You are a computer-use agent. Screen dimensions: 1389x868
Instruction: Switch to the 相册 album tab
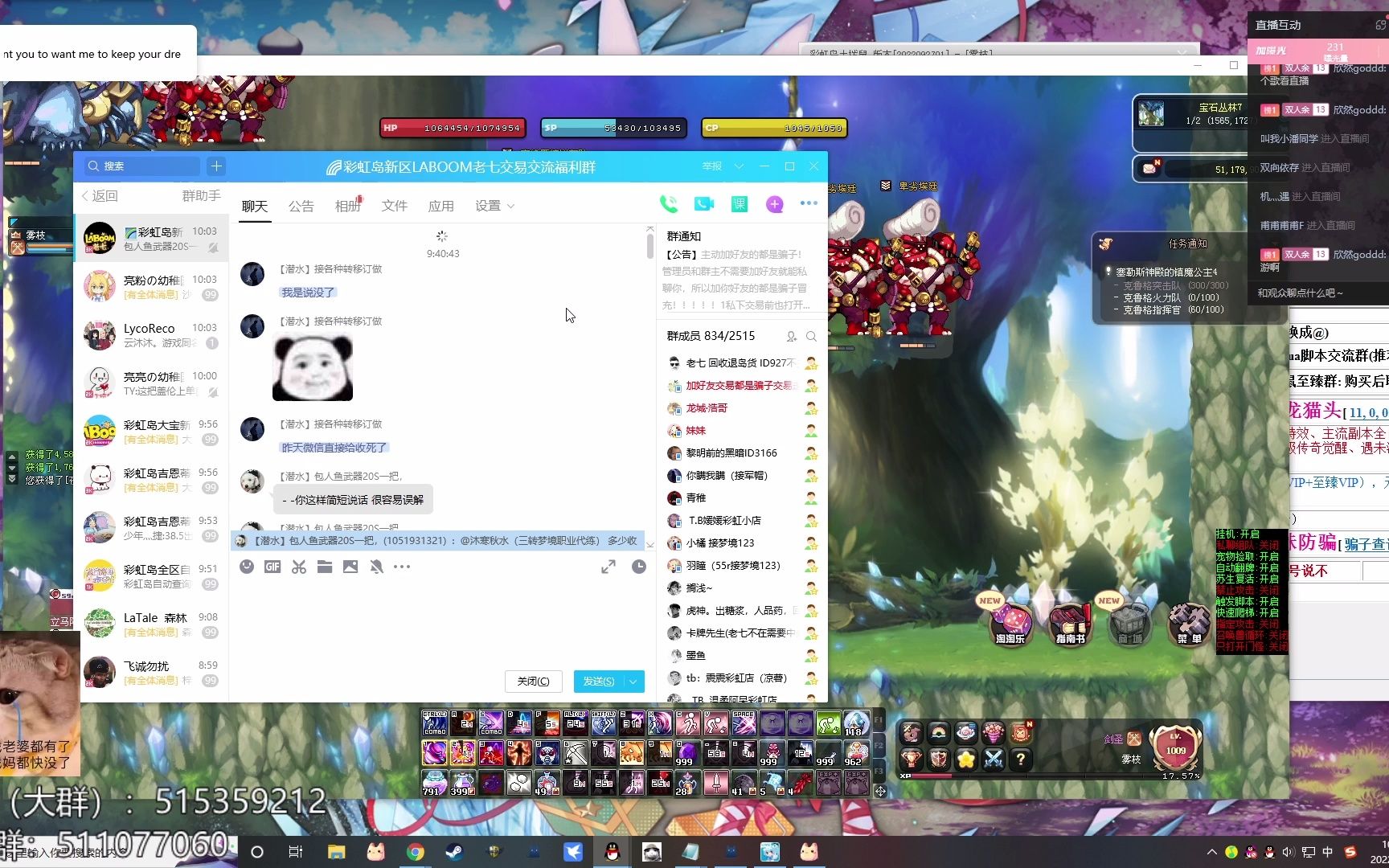click(x=348, y=206)
